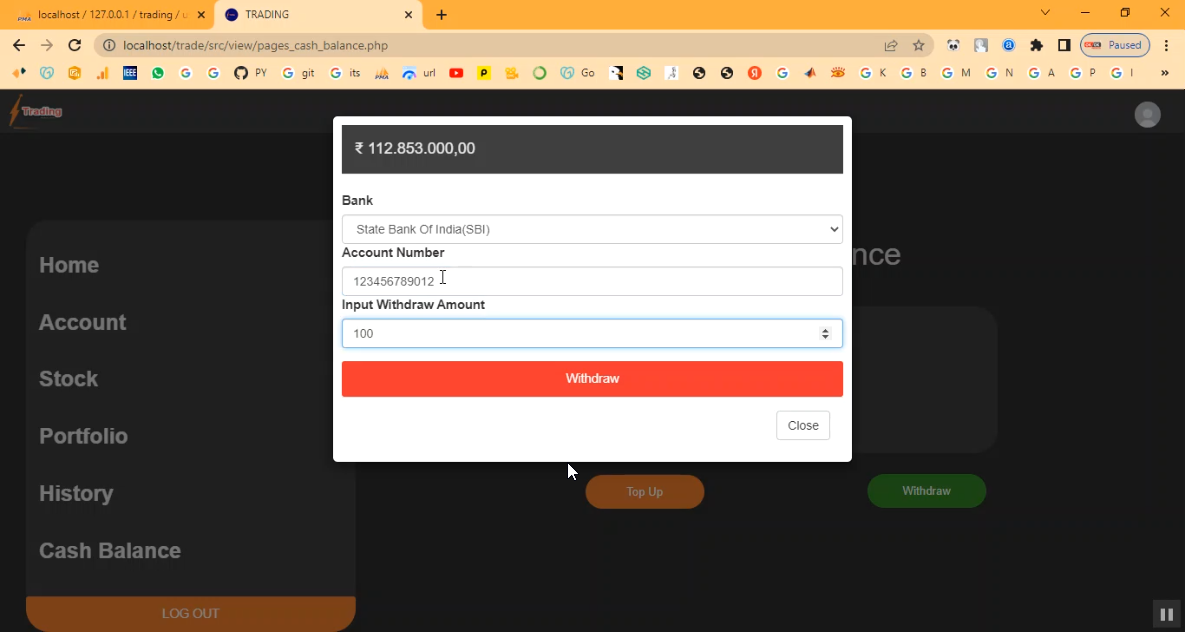Click the Trading logo in the header
This screenshot has width=1185, height=632.
36,111
